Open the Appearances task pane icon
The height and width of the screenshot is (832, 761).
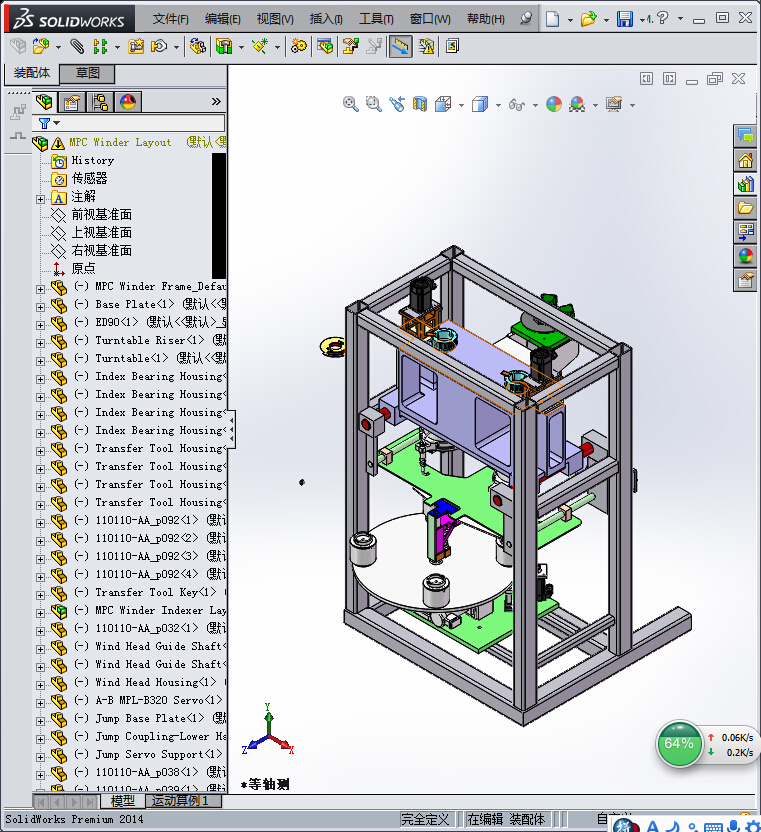[x=745, y=256]
